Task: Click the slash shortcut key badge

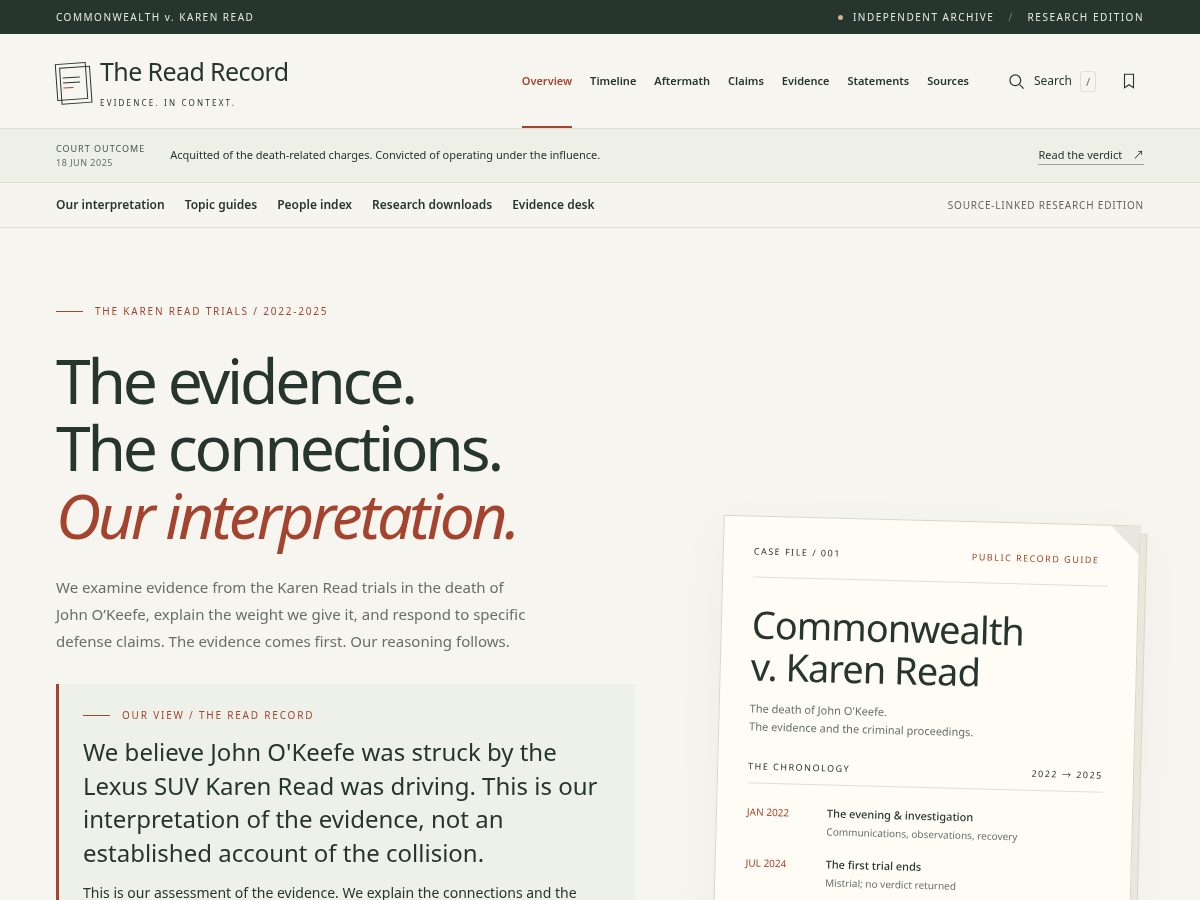Action: click(1088, 82)
